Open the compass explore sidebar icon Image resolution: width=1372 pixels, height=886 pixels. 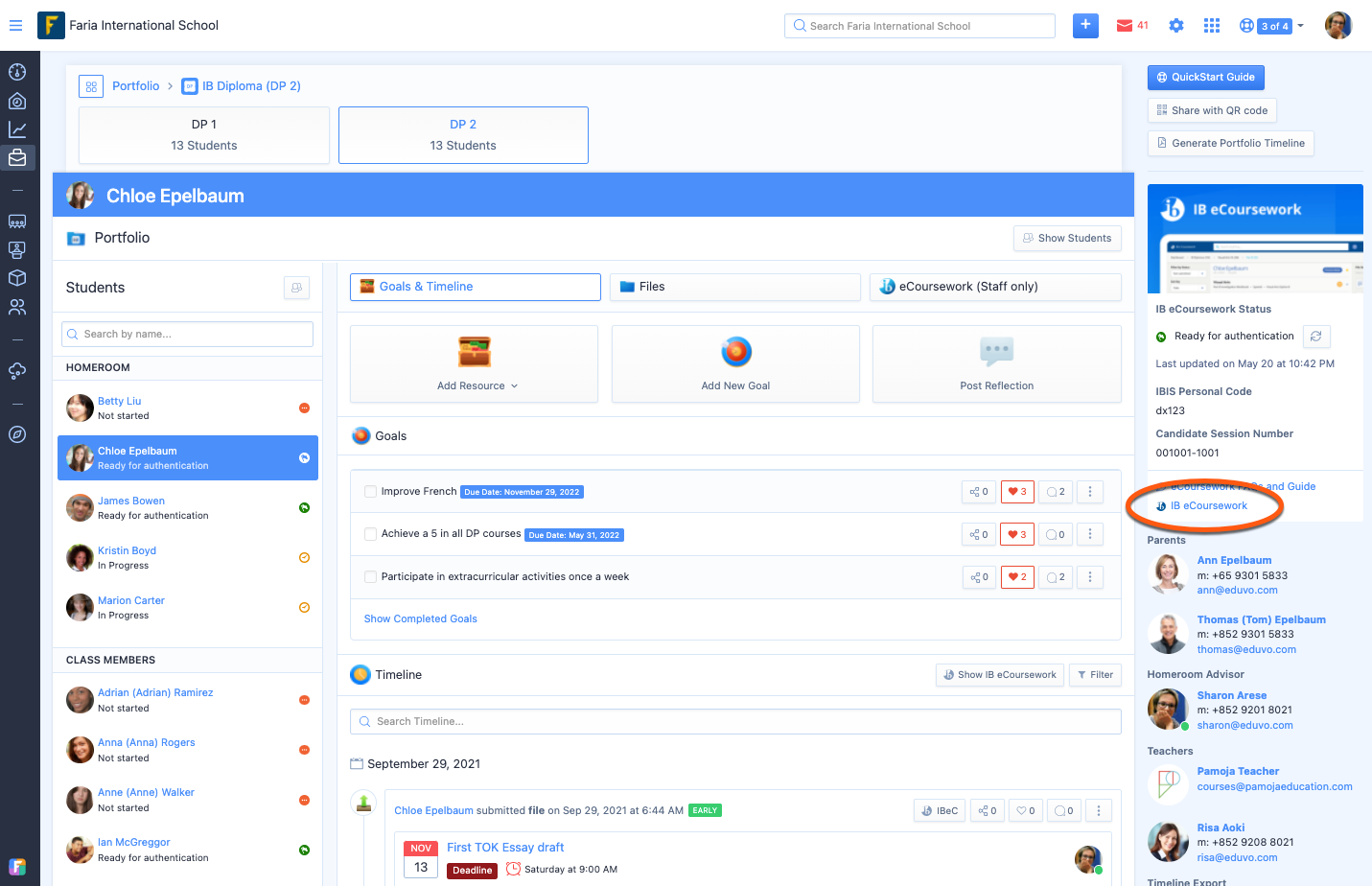pos(17,434)
